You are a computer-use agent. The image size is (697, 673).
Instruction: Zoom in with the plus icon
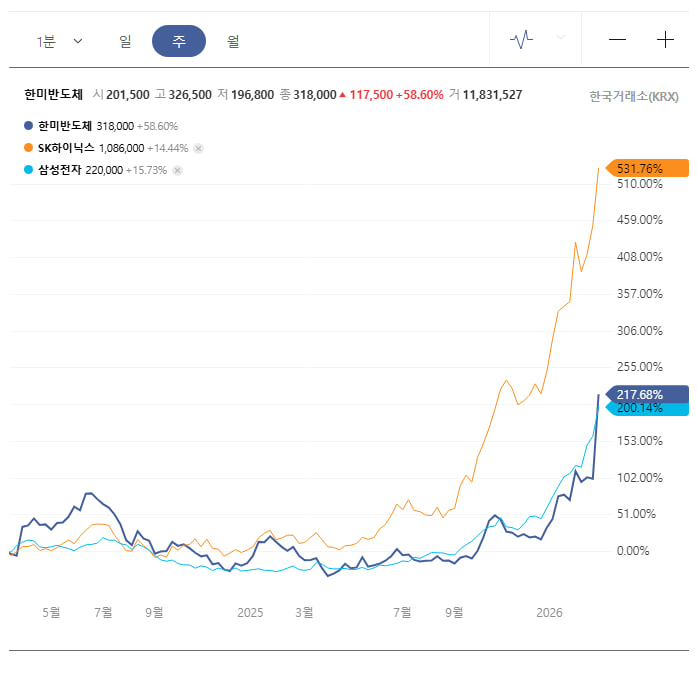[x=665, y=40]
